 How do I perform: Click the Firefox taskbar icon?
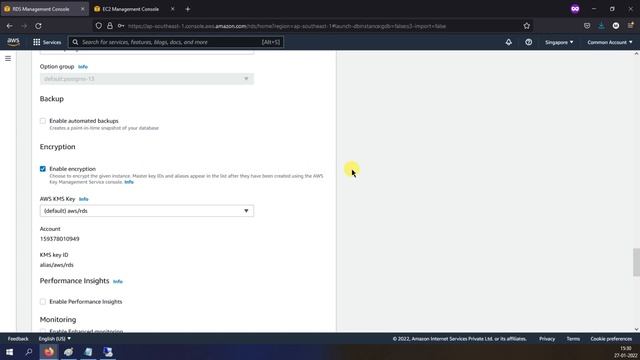(x=49, y=352)
